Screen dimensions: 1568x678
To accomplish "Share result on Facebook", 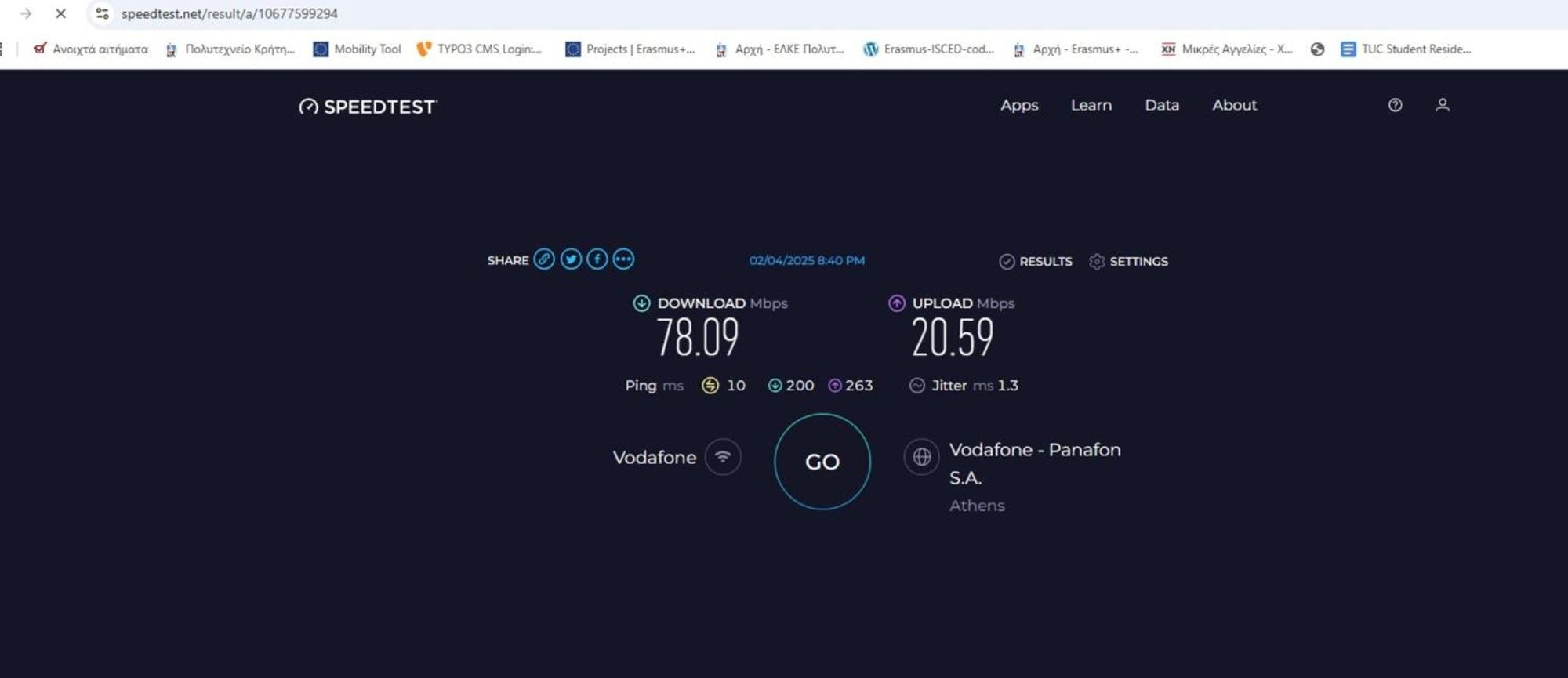I will click(x=597, y=259).
